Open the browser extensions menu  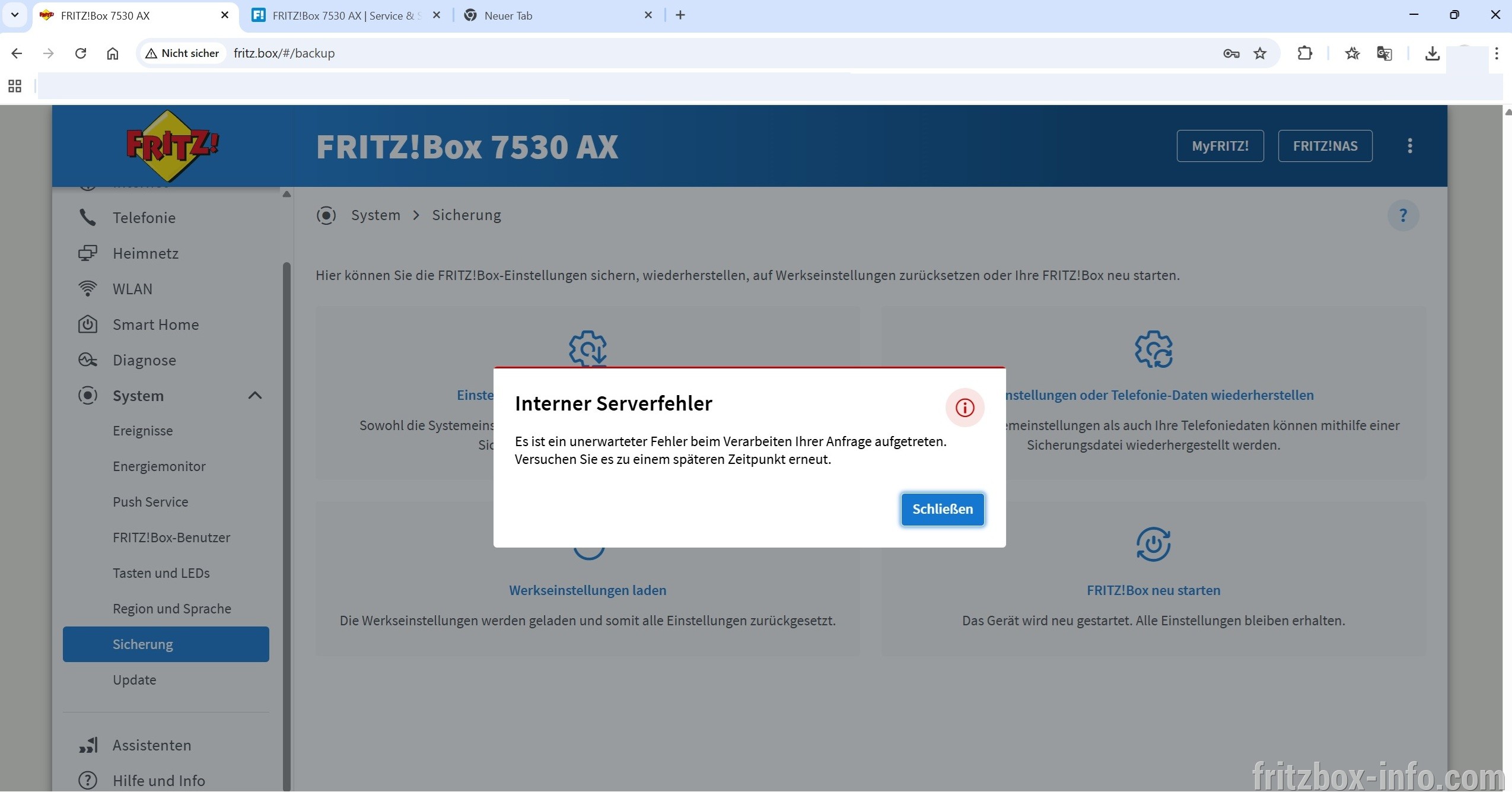1304,53
